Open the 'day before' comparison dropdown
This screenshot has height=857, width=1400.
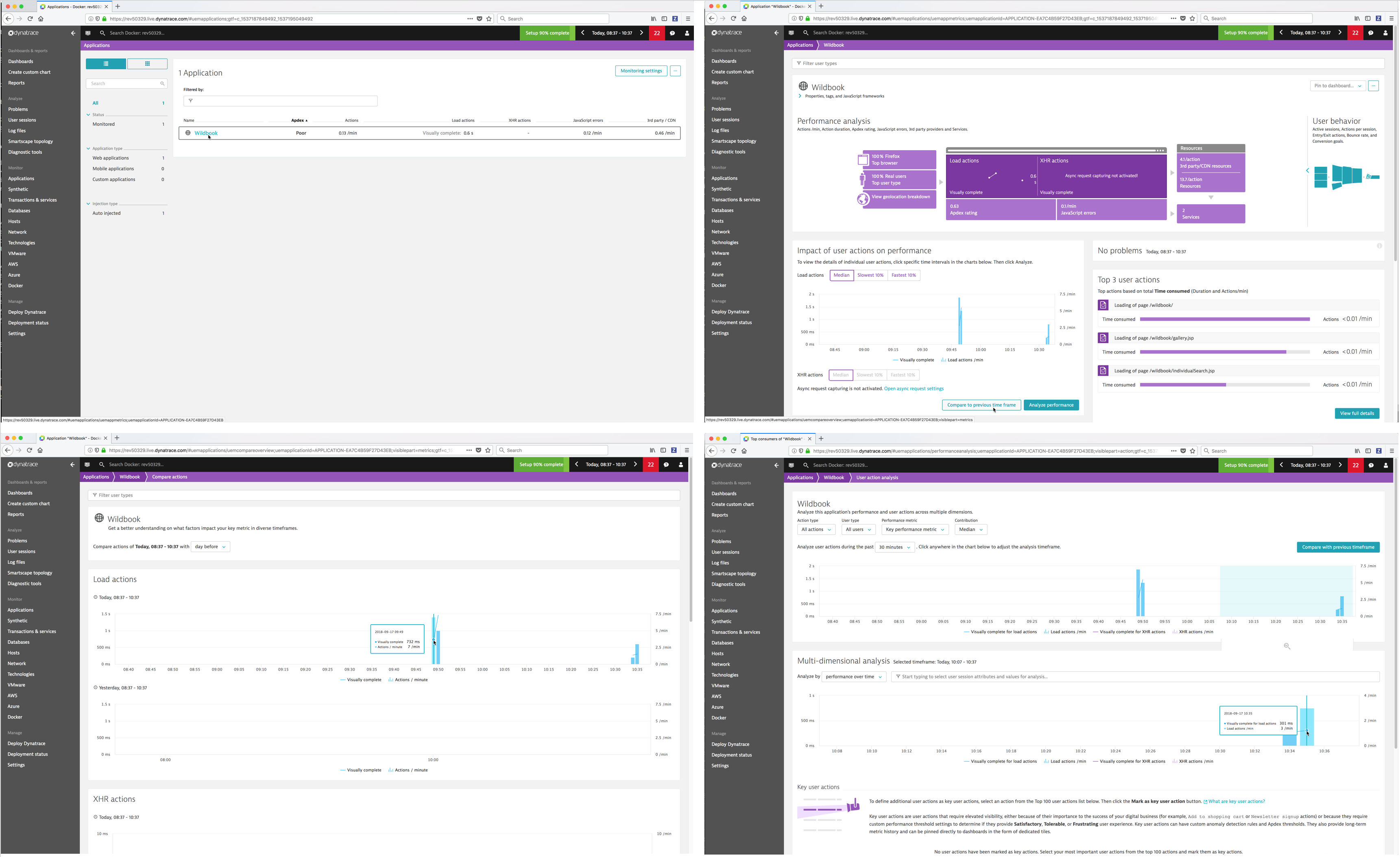click(210, 547)
